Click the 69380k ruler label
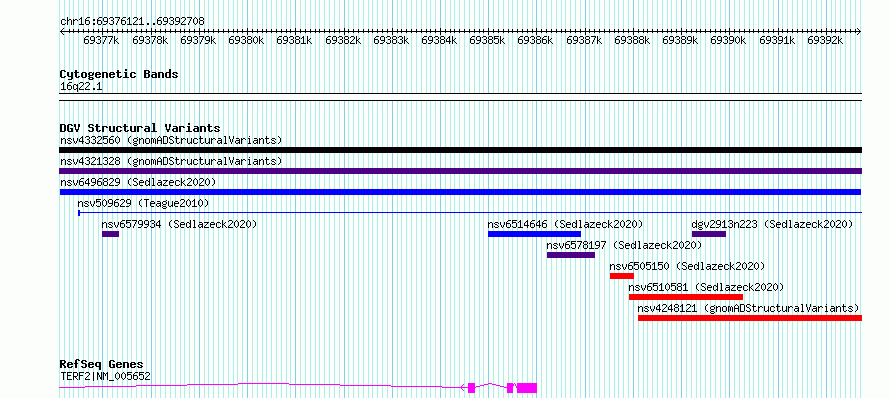The height and width of the screenshot is (398, 890). [246, 41]
